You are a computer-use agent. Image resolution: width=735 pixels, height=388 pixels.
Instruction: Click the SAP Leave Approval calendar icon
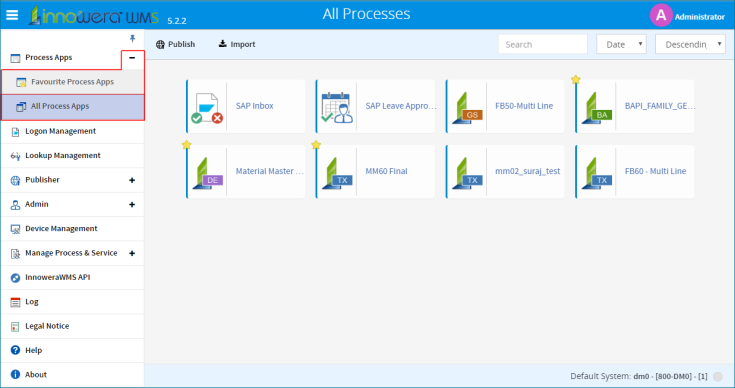coord(337,107)
